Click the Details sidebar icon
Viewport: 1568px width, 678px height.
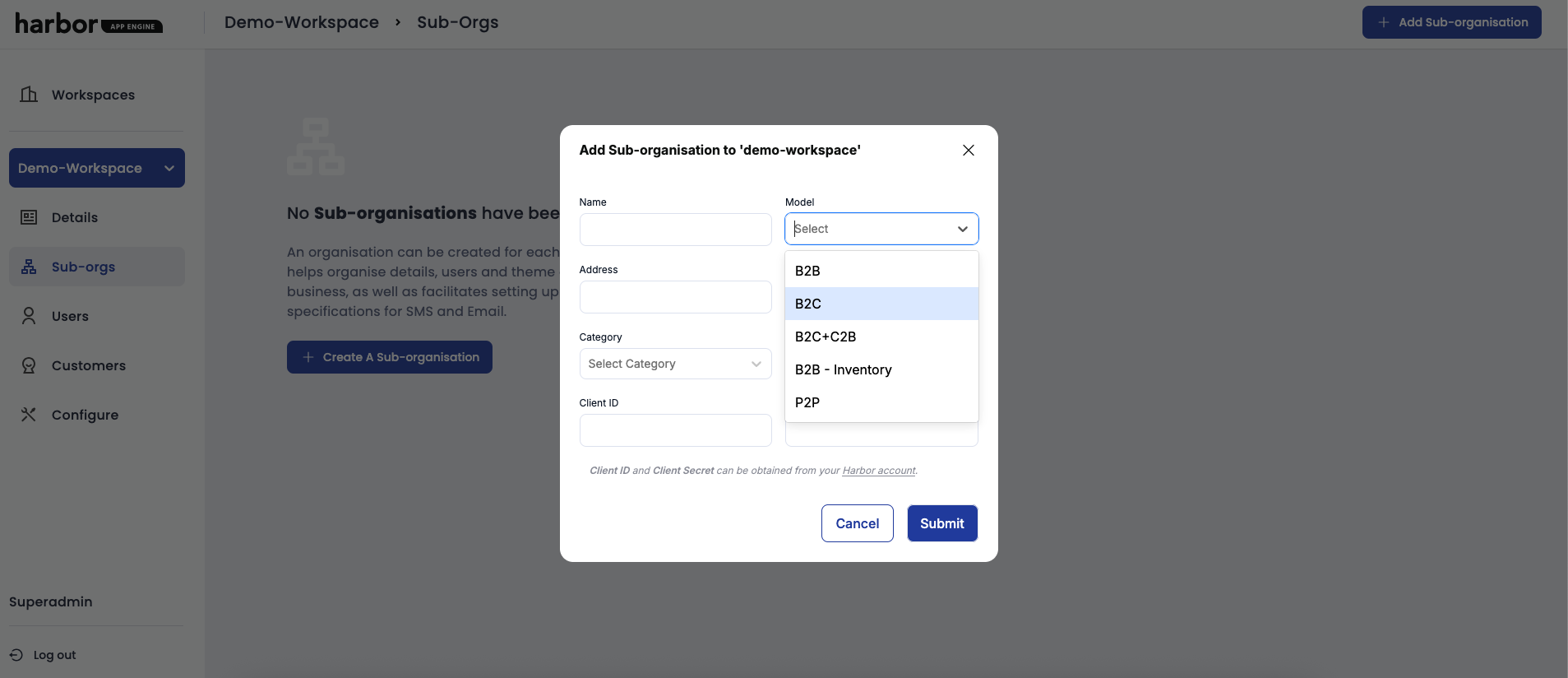coord(29,217)
